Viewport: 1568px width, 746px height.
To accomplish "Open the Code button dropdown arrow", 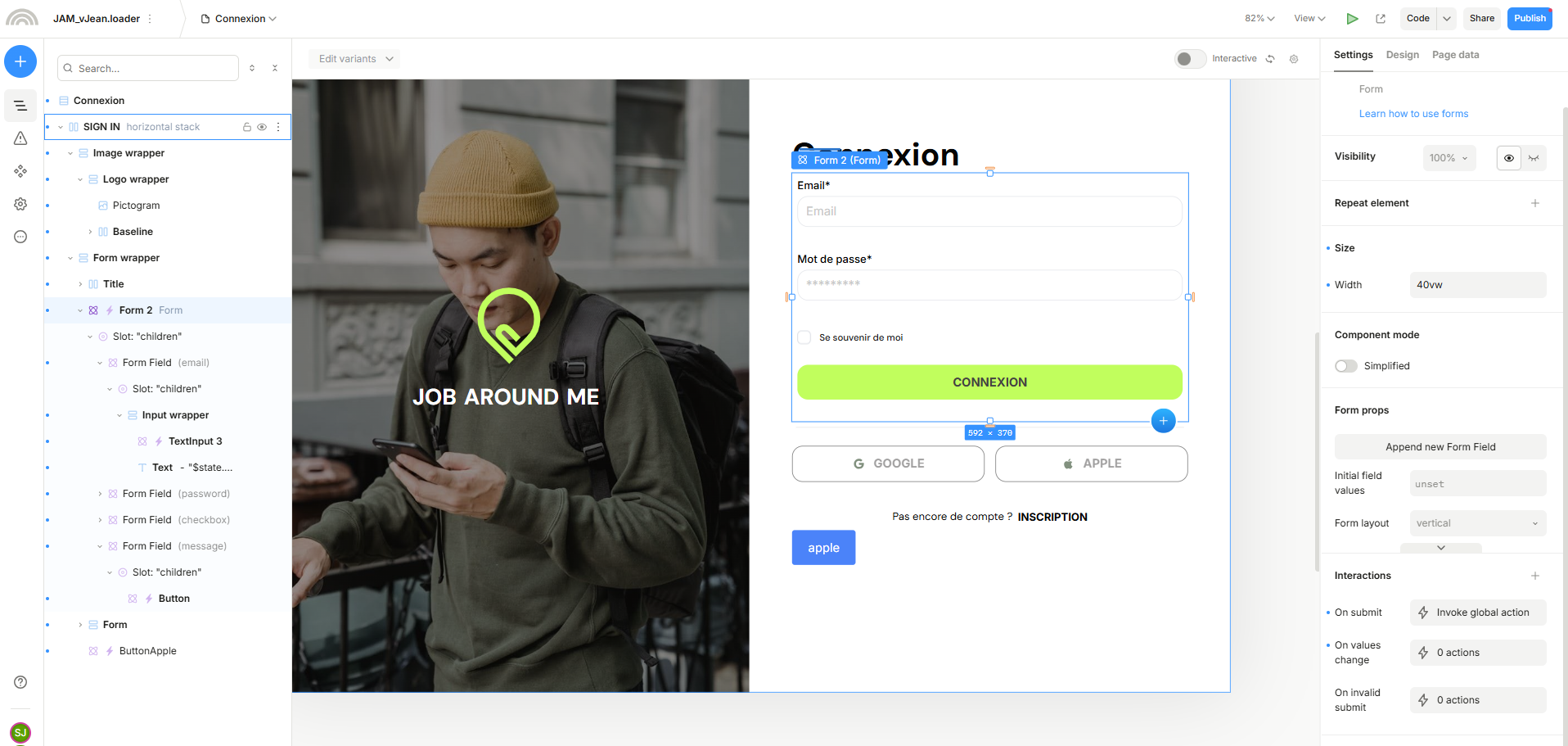I will pos(1447,18).
